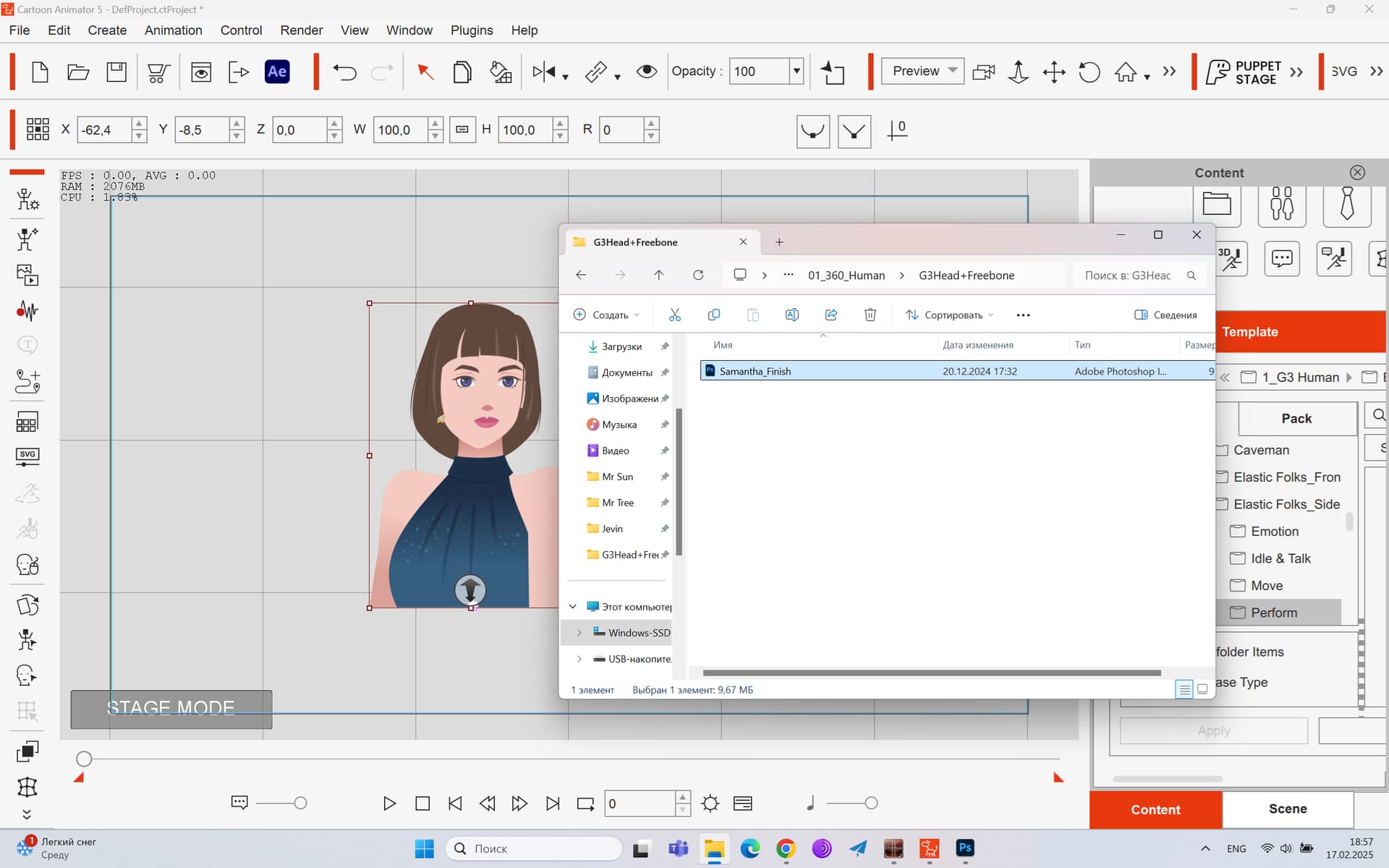This screenshot has height=868, width=1389.
Task: Expand the Windows-SSD tree node
Action: click(579, 633)
